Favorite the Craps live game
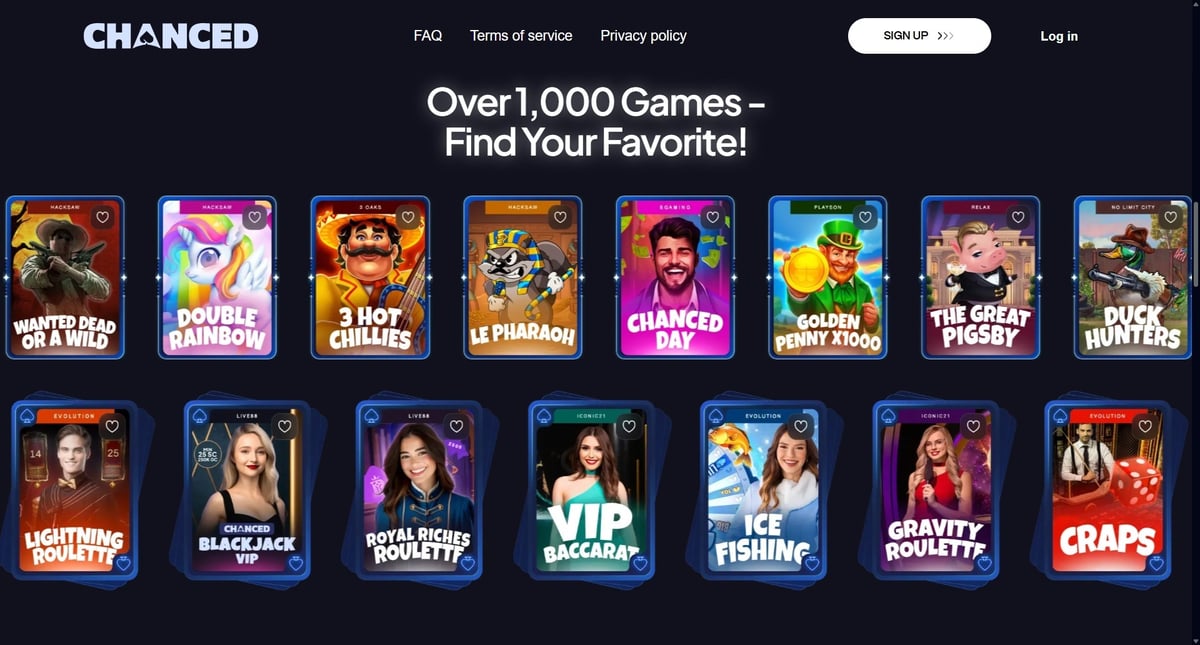This screenshot has height=645, width=1200. click(1144, 426)
